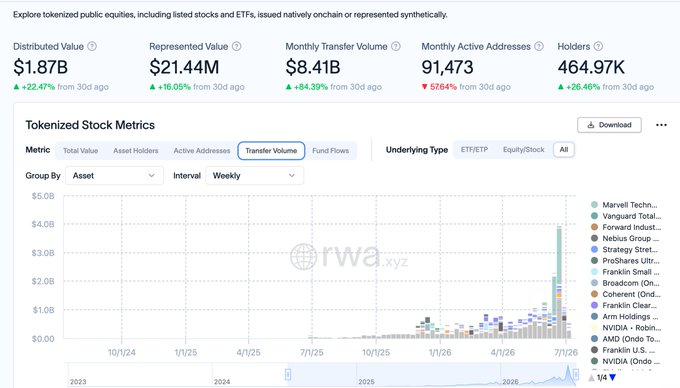Select All underlying types

[x=564, y=150]
